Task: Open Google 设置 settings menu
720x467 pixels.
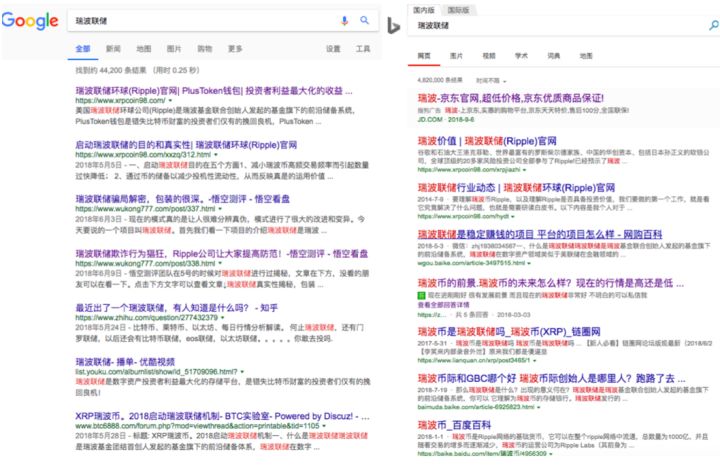Action: (332, 48)
